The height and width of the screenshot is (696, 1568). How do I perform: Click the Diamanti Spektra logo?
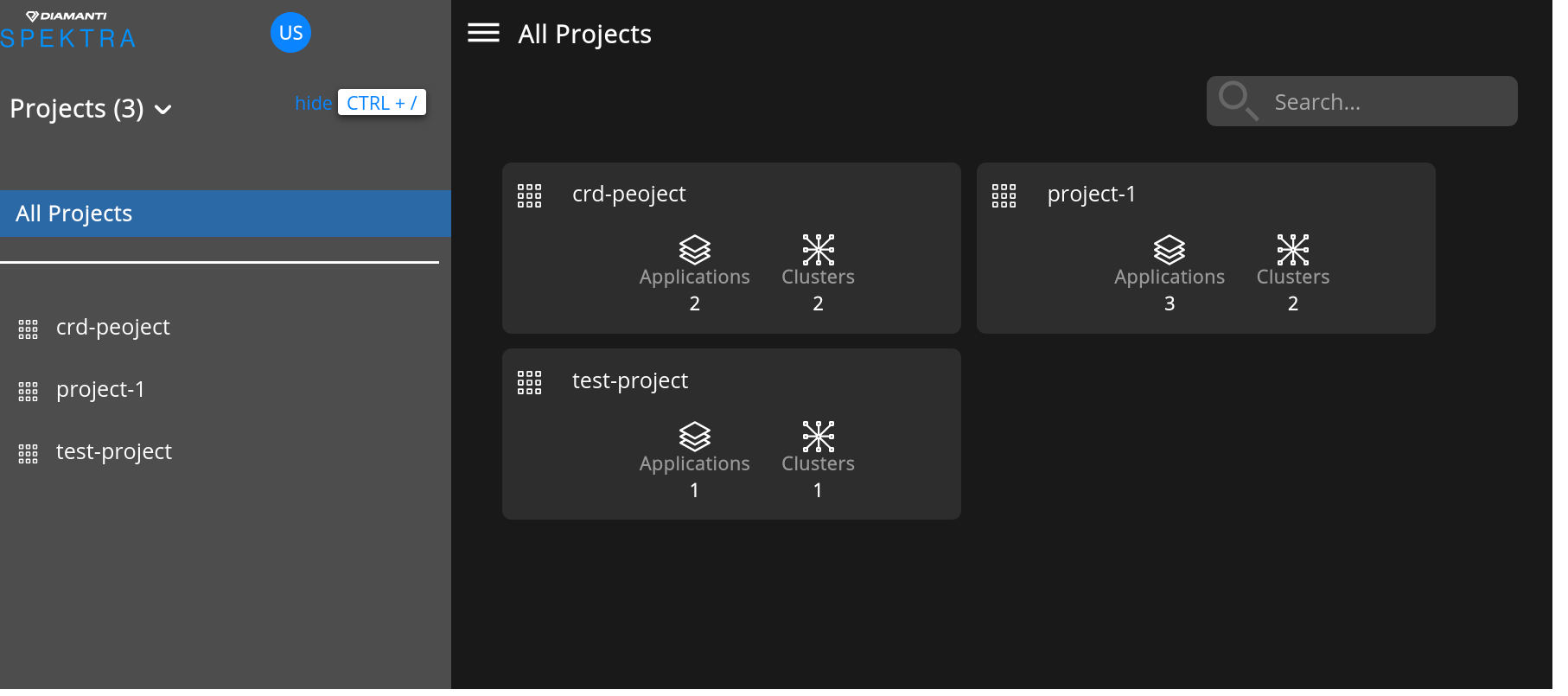pos(69,30)
